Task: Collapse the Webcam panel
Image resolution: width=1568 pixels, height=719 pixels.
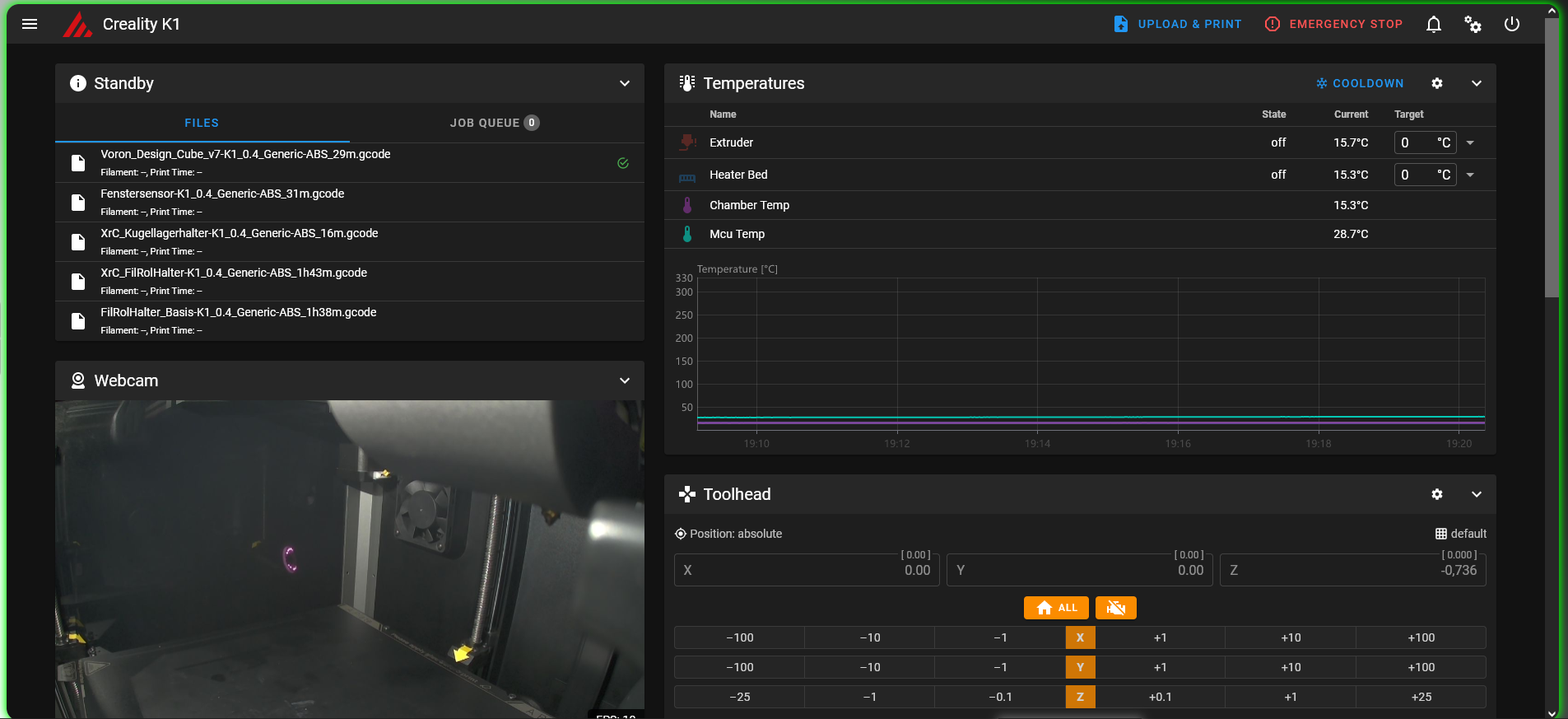Action: click(x=624, y=381)
